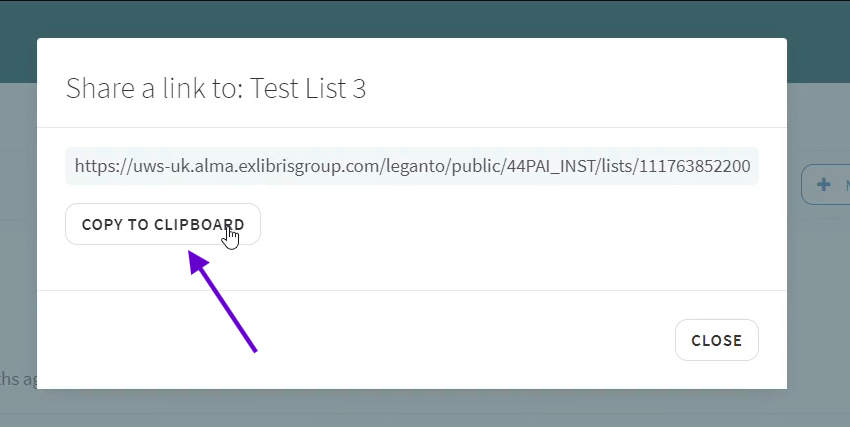Screen dimensions: 850x427
Task: Click the Test List 3 name in title
Action: click(x=308, y=88)
